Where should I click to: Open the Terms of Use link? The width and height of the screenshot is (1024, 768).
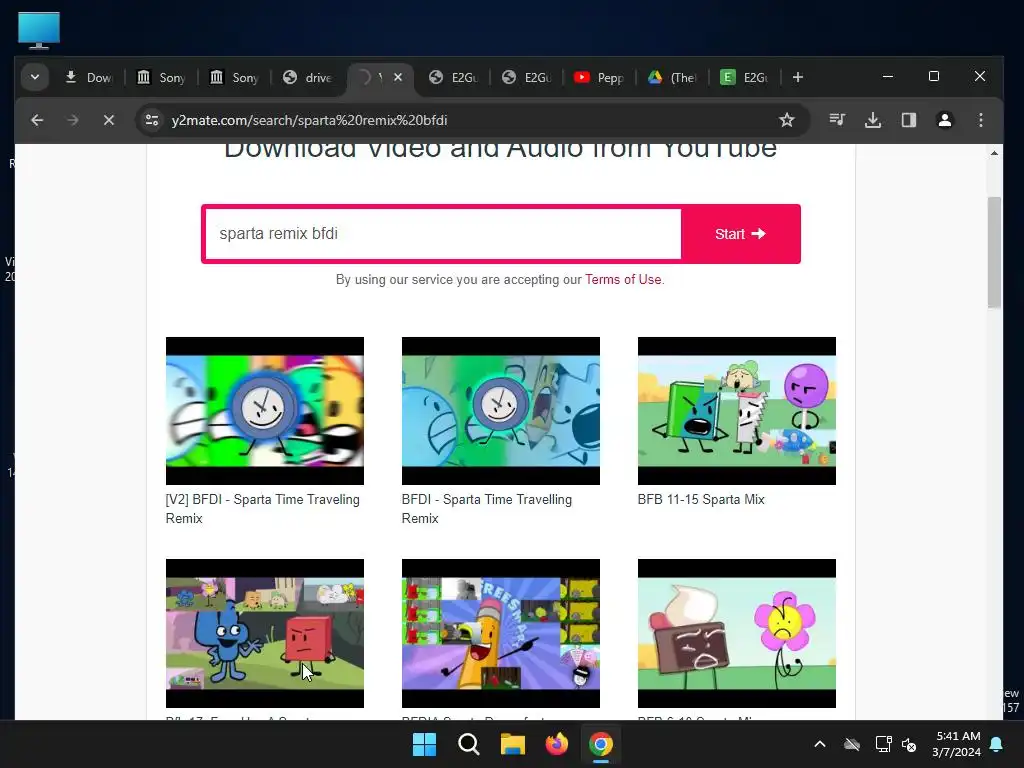pyautogui.click(x=623, y=280)
